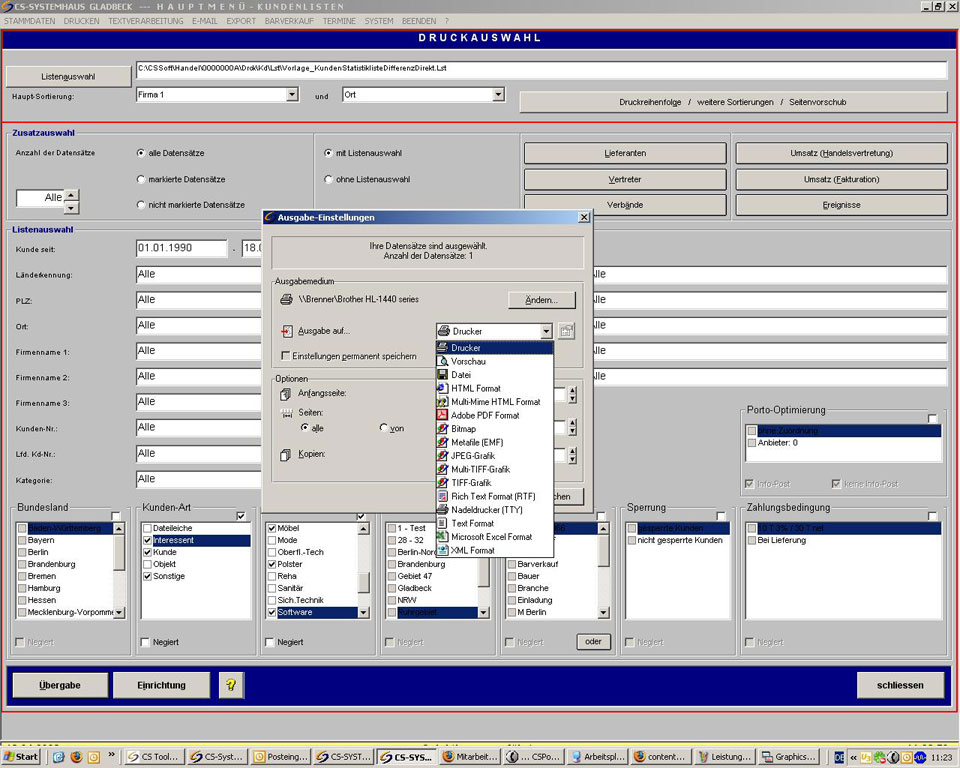This screenshot has width=960, height=768.
Task: Check the Bayern checkbox in Bundesland
Action: coord(21,540)
